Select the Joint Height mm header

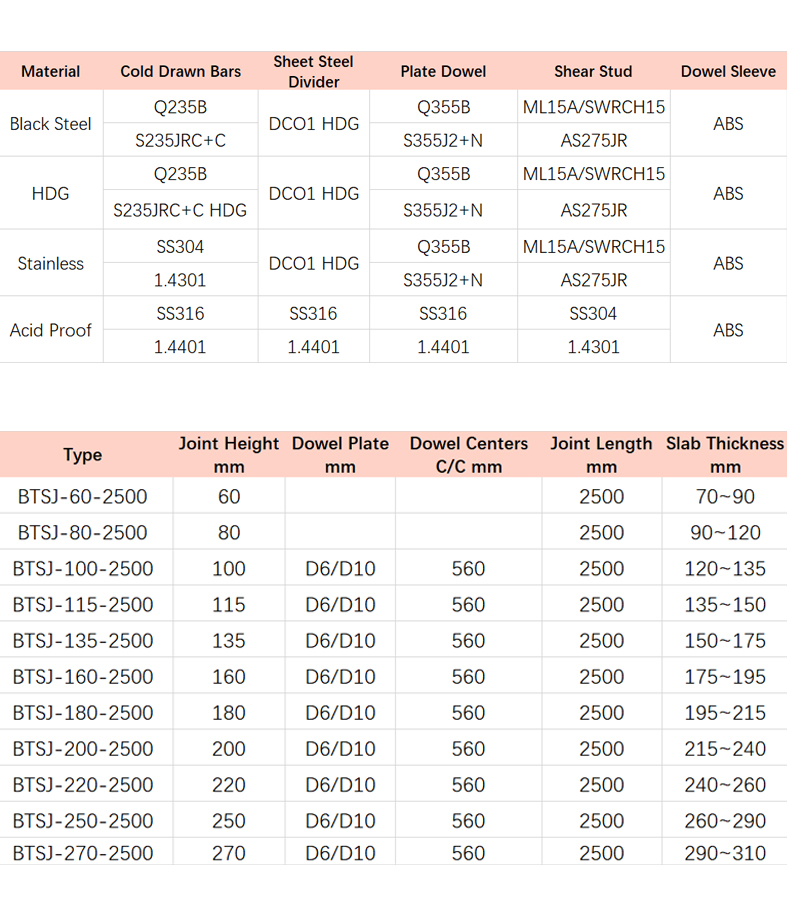click(229, 455)
